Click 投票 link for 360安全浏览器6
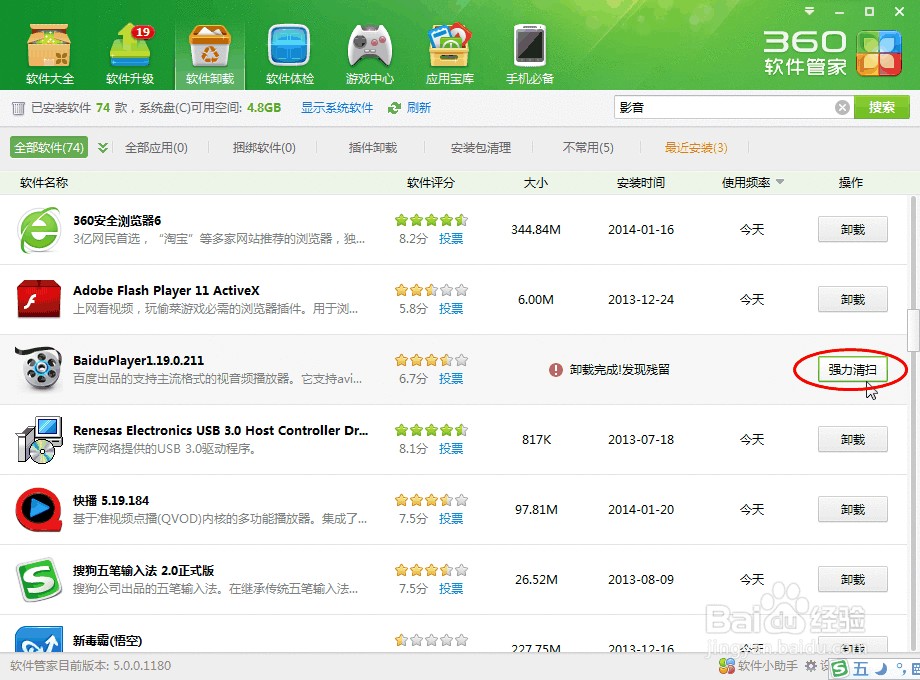 point(451,239)
